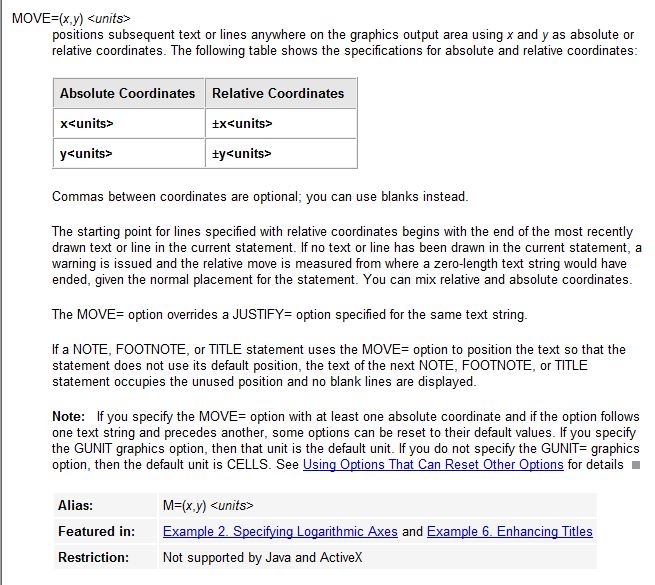The width and height of the screenshot is (655, 585).
Task: Click the x<units> absolute coordinate cell
Action: tap(87, 124)
